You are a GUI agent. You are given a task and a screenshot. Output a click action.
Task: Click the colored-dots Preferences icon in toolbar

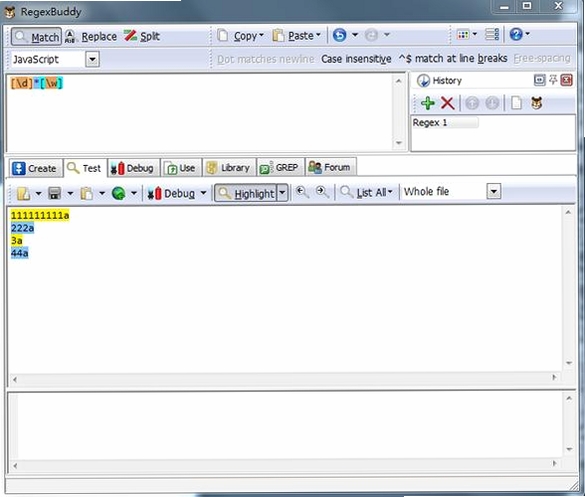pyautogui.click(x=463, y=35)
